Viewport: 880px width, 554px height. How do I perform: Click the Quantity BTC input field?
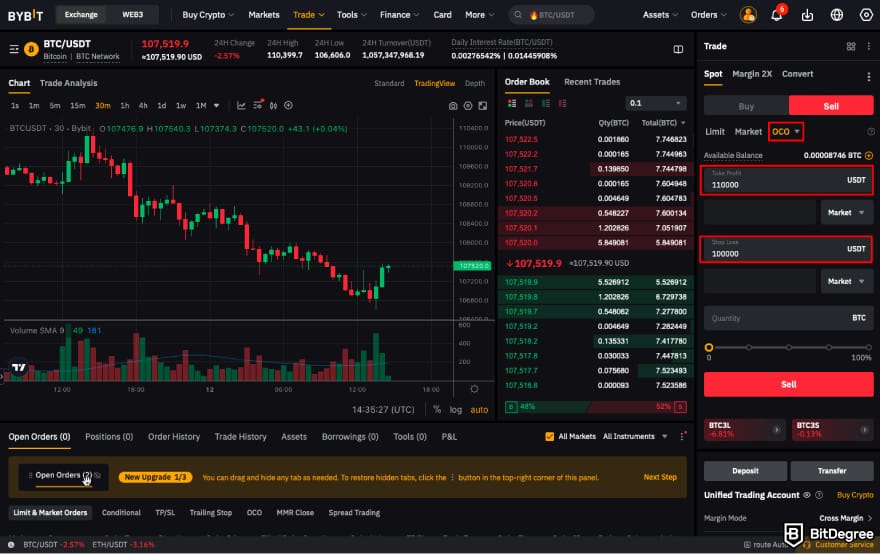click(789, 318)
